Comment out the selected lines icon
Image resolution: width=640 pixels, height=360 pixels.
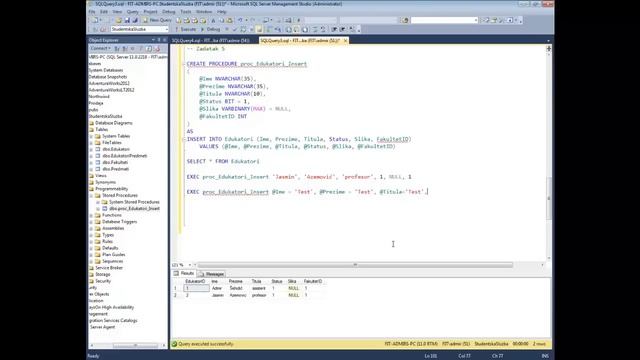[x=315, y=29]
